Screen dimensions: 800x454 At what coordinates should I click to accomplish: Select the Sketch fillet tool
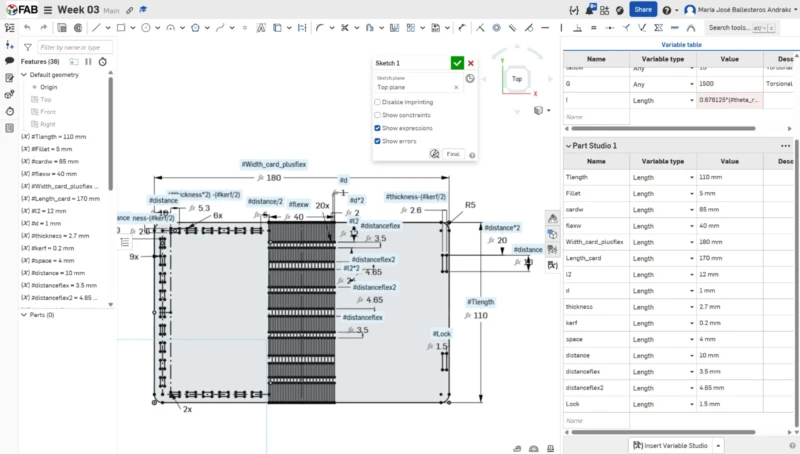point(319,28)
